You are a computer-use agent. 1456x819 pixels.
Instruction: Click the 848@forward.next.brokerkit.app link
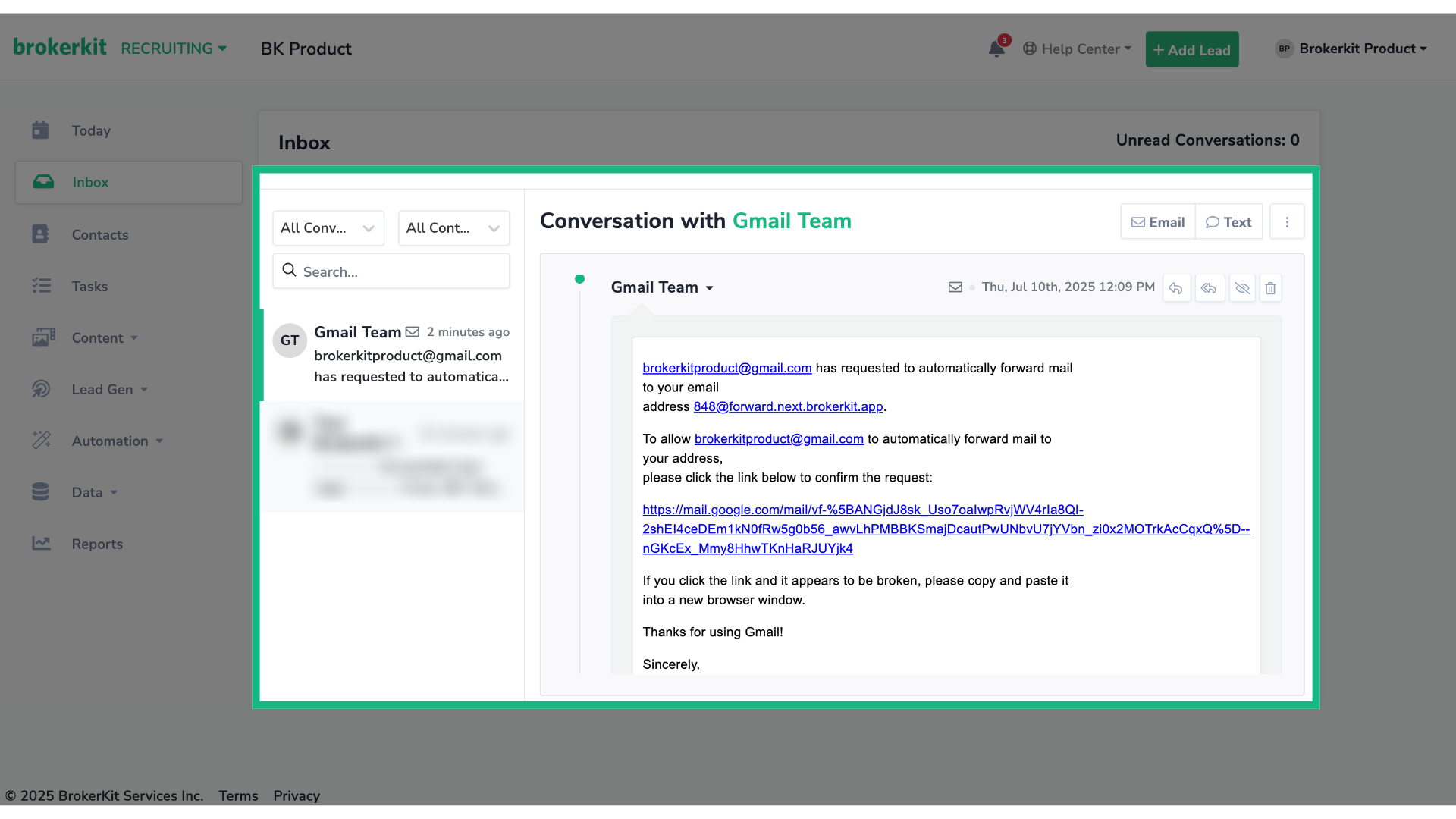pos(788,406)
